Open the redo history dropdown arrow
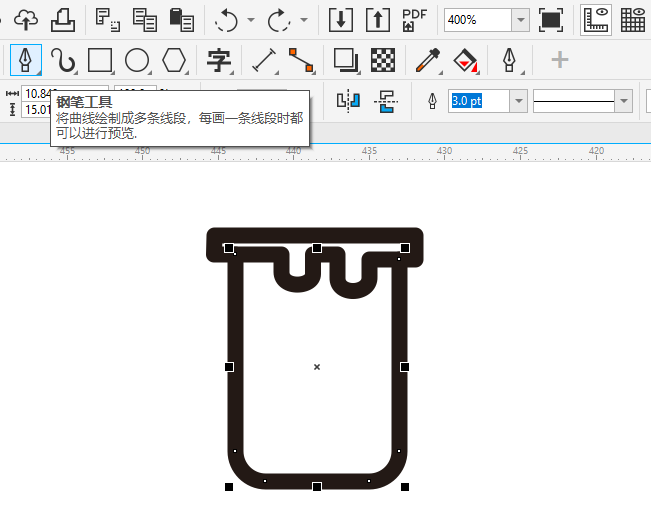This screenshot has height=531, width=651. (x=304, y=20)
